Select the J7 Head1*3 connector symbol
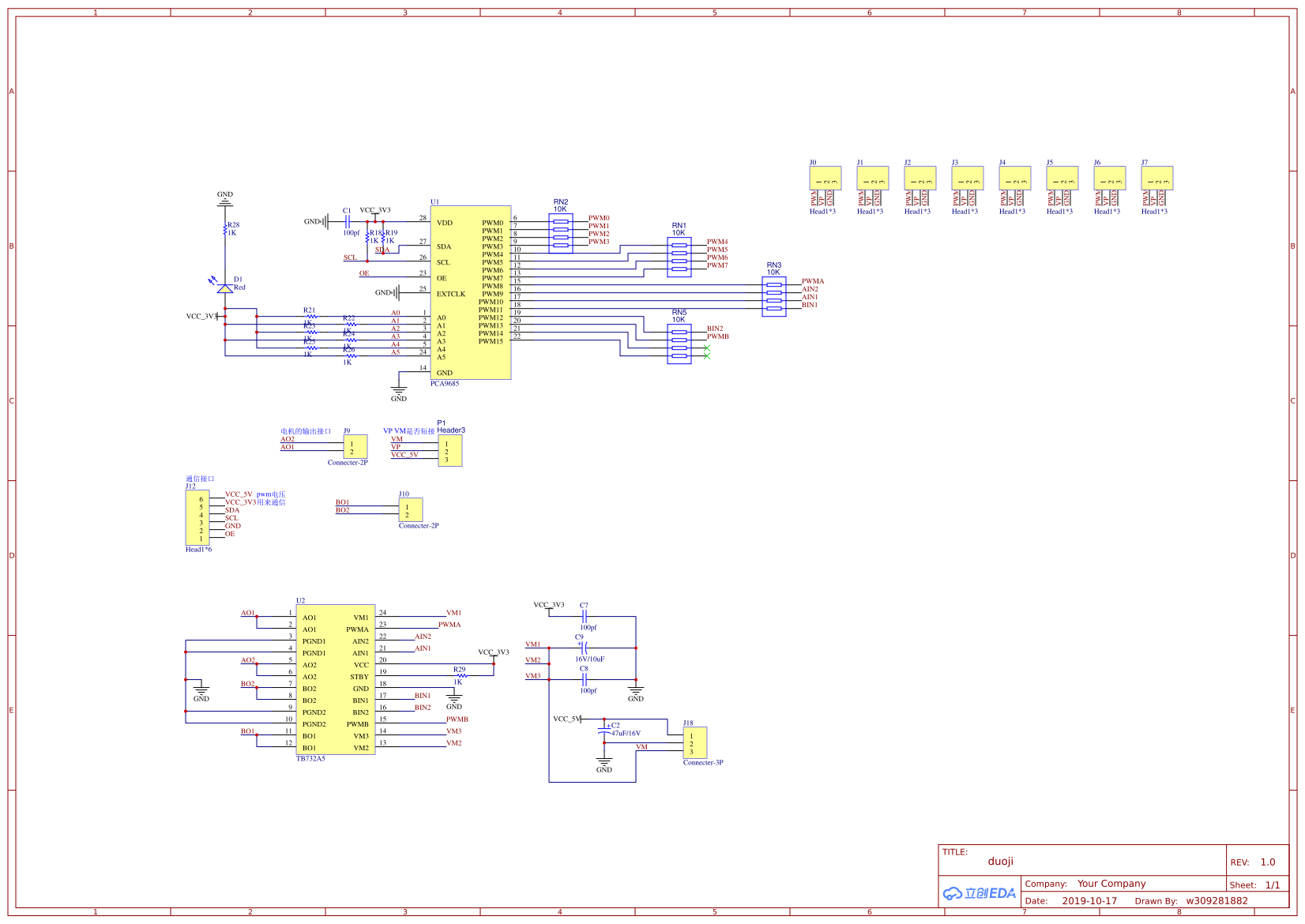Viewport: 1305px width, 924px height. pos(1156,178)
